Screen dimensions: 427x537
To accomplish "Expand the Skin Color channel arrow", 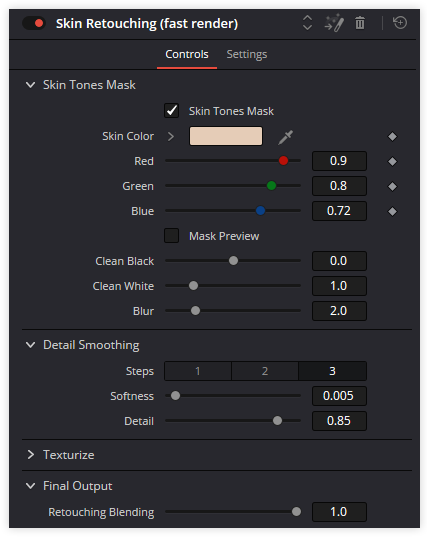I will tap(171, 136).
